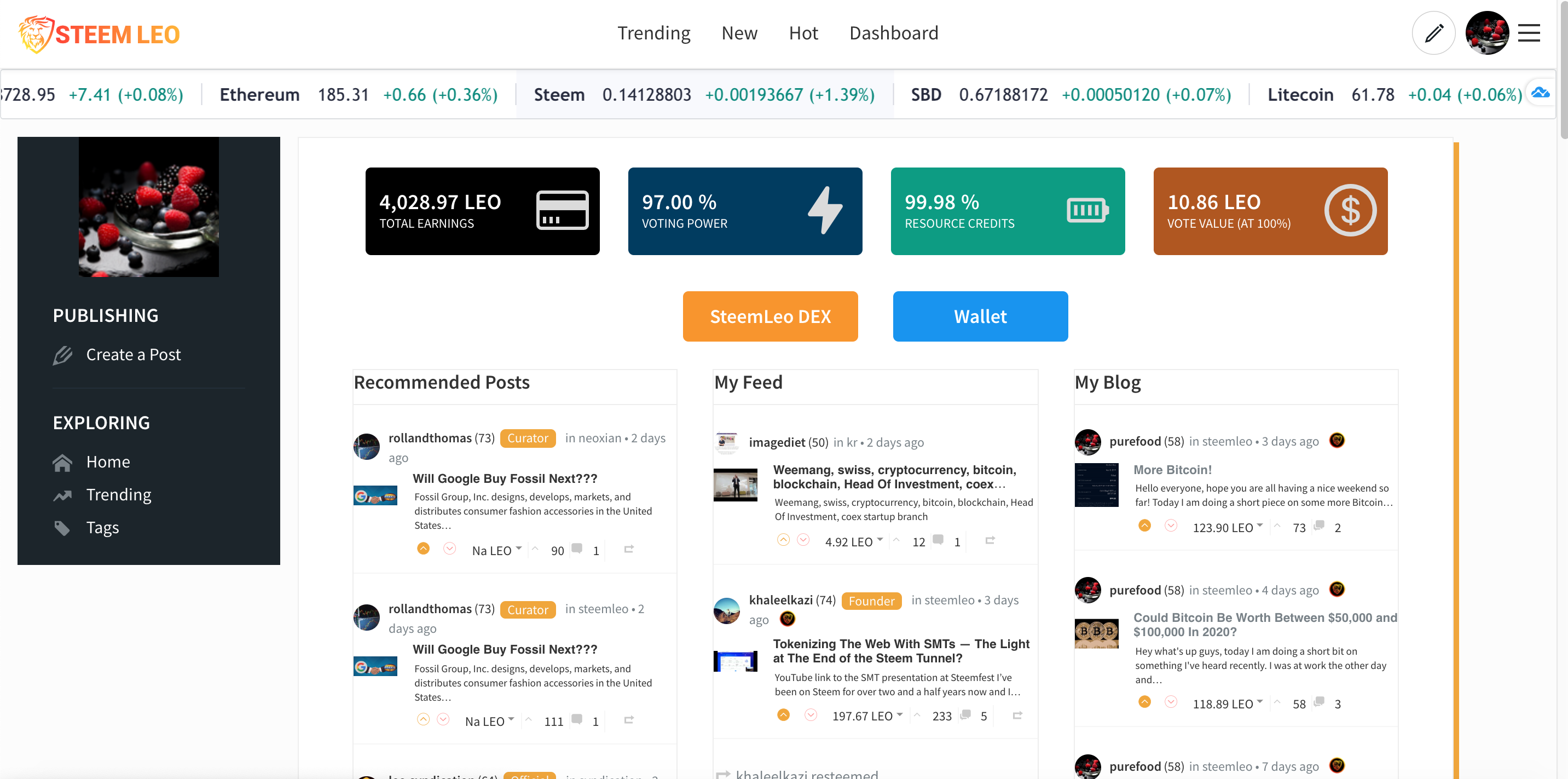Expand the 123.90 LEO payout dropdown

[1259, 525]
